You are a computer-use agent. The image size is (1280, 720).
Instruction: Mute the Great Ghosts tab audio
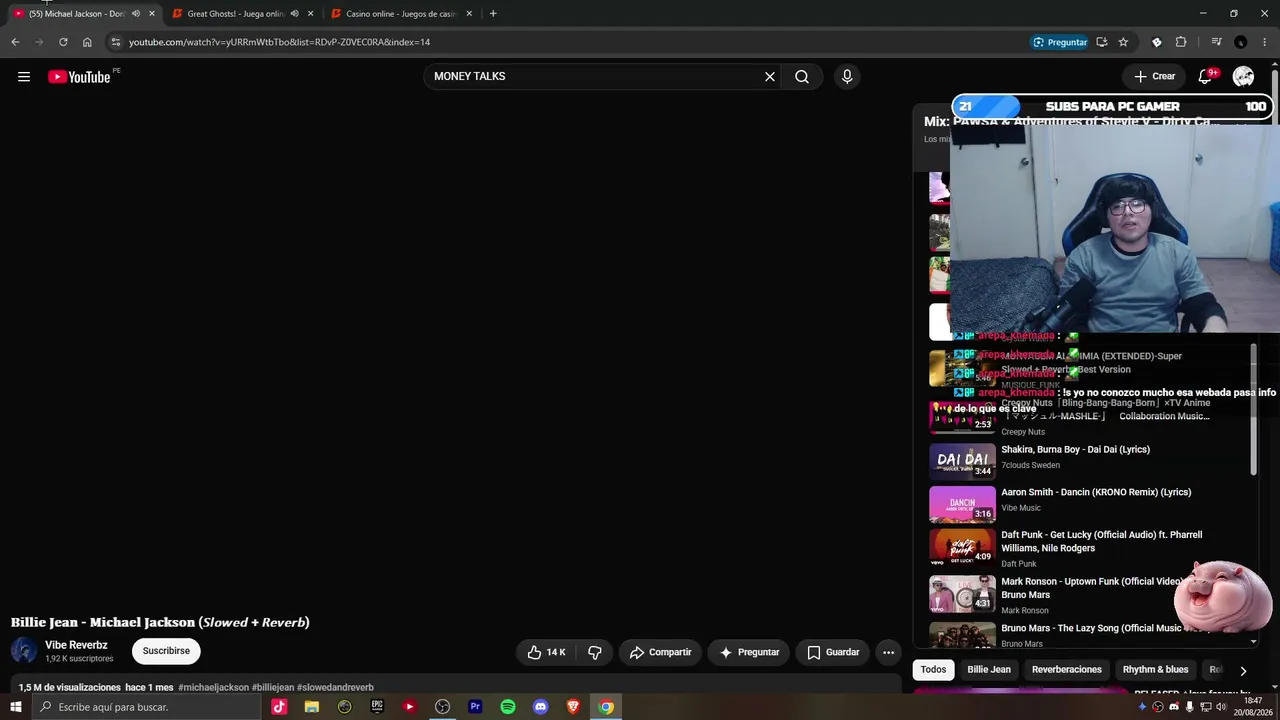coord(294,14)
